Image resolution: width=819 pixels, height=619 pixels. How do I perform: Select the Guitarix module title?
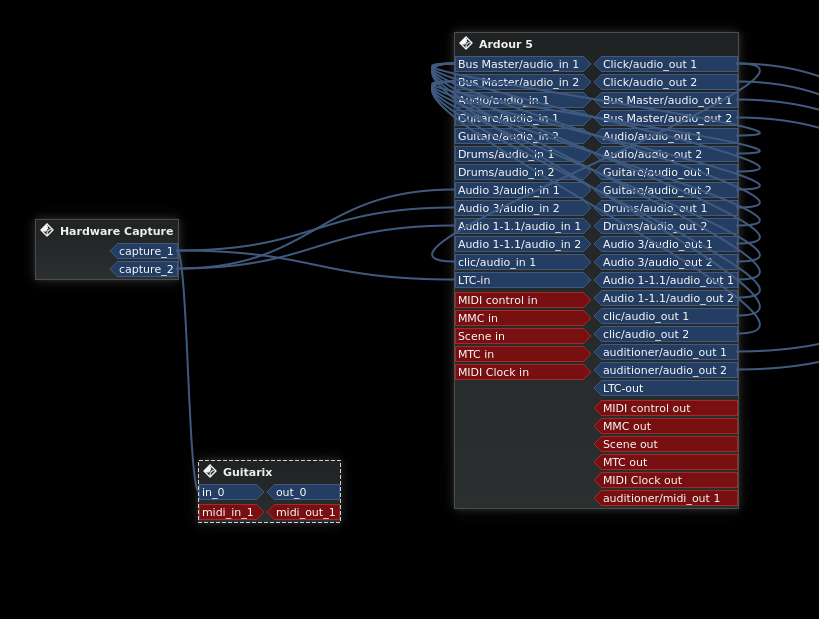tap(248, 472)
